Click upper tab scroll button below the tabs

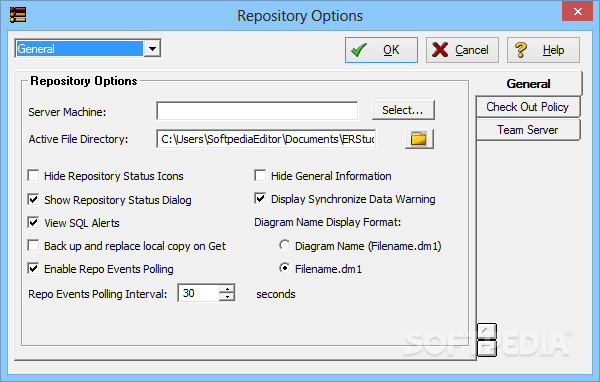(487, 331)
